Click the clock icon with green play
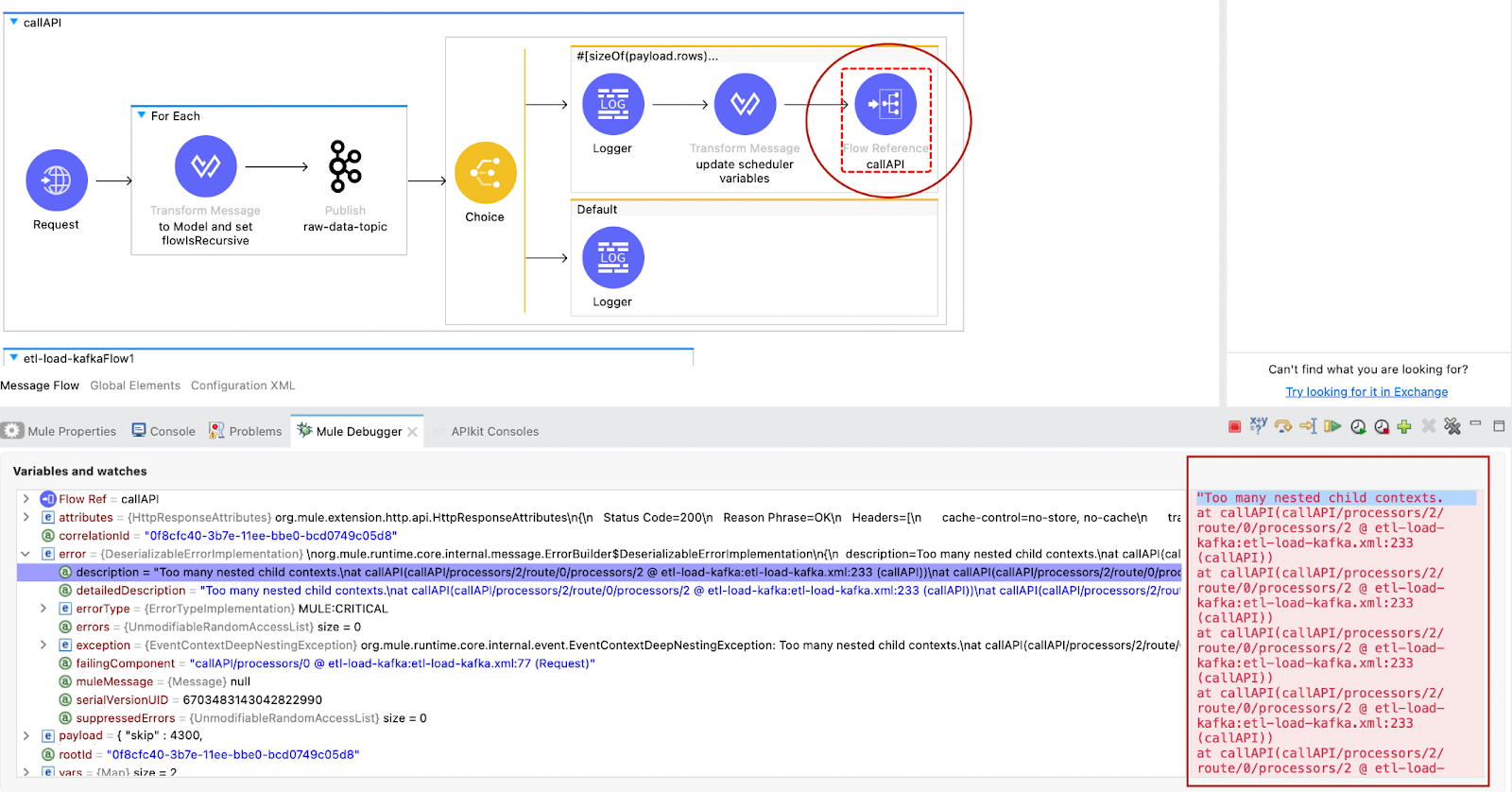This screenshot has height=792, width=1512. click(1358, 427)
